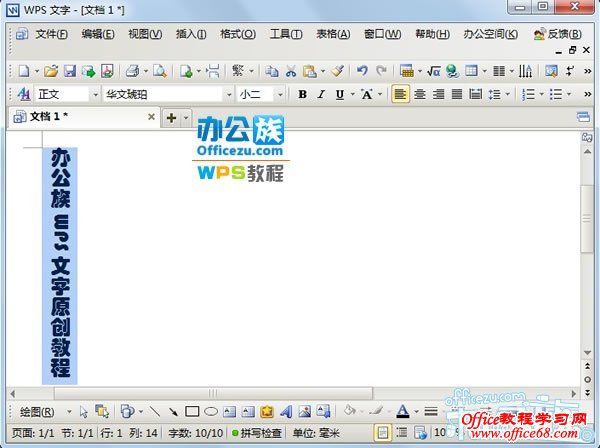
Task: Toggle spell check in status bar
Action: [257, 433]
